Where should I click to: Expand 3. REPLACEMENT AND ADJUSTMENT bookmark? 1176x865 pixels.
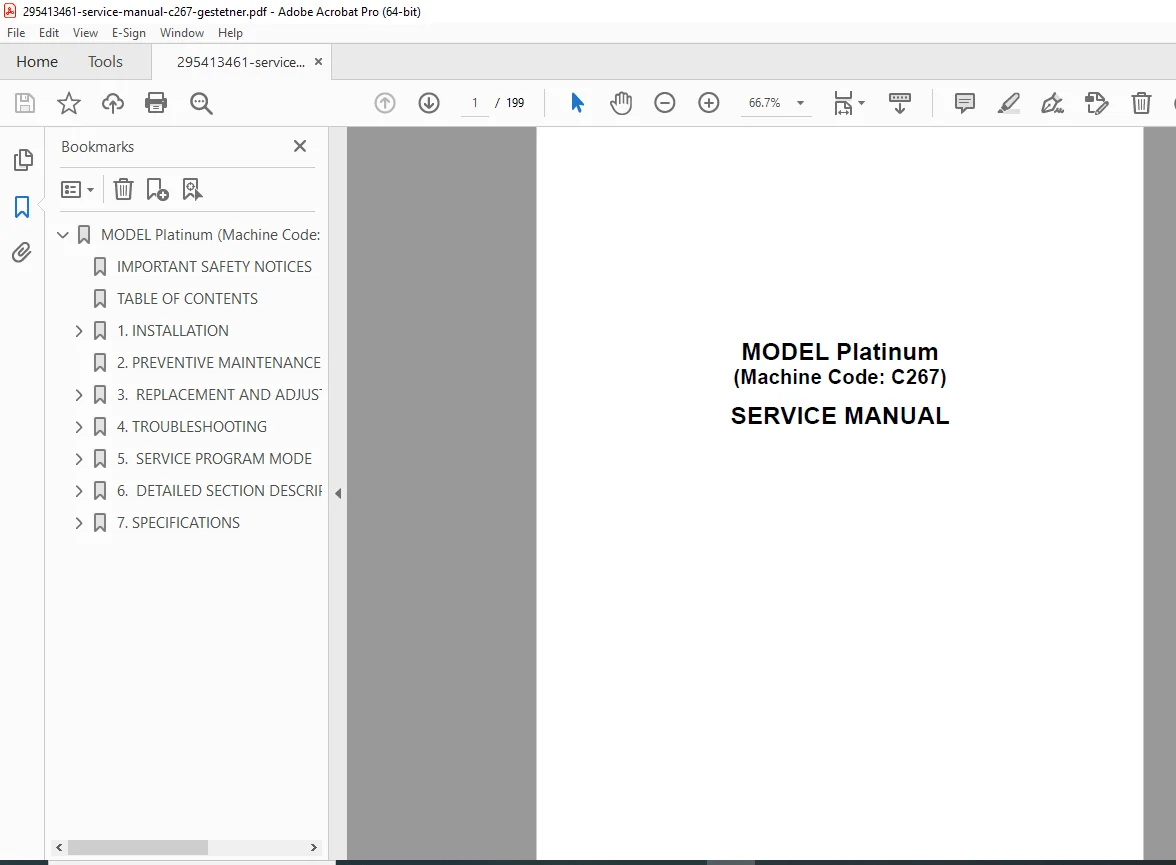tap(79, 395)
